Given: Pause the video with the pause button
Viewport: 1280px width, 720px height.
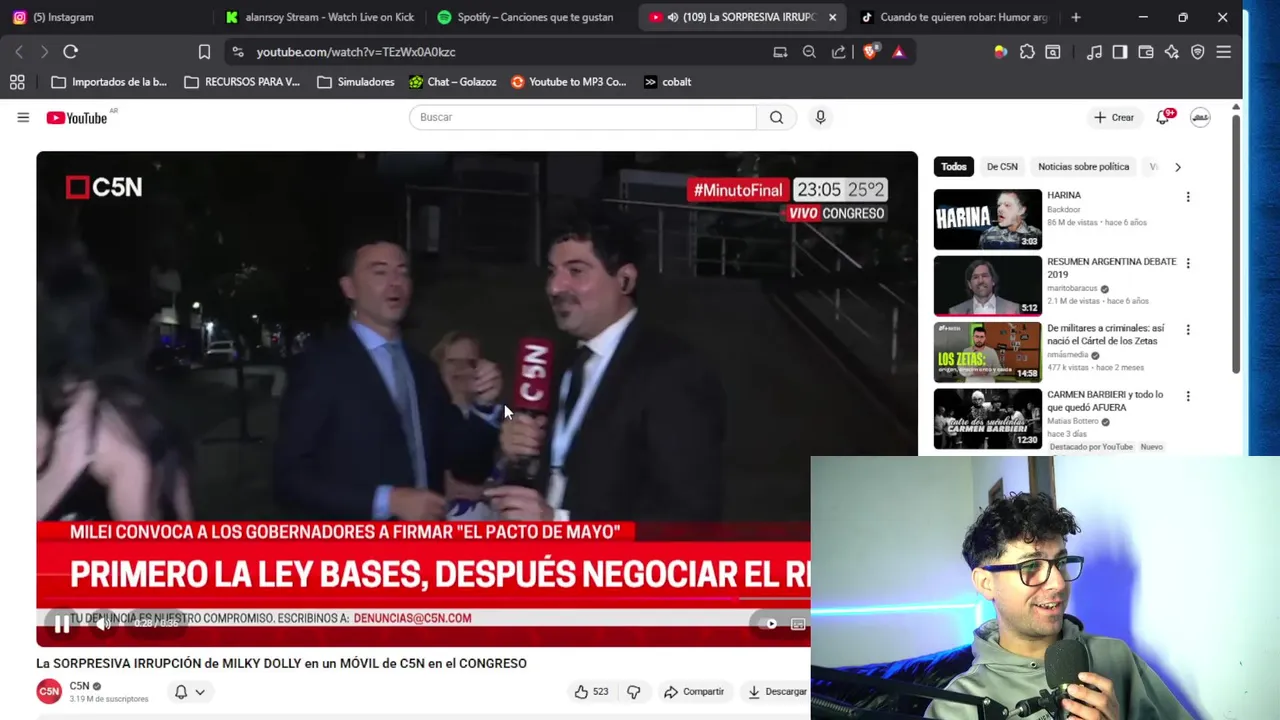Looking at the screenshot, I should tap(61, 624).
